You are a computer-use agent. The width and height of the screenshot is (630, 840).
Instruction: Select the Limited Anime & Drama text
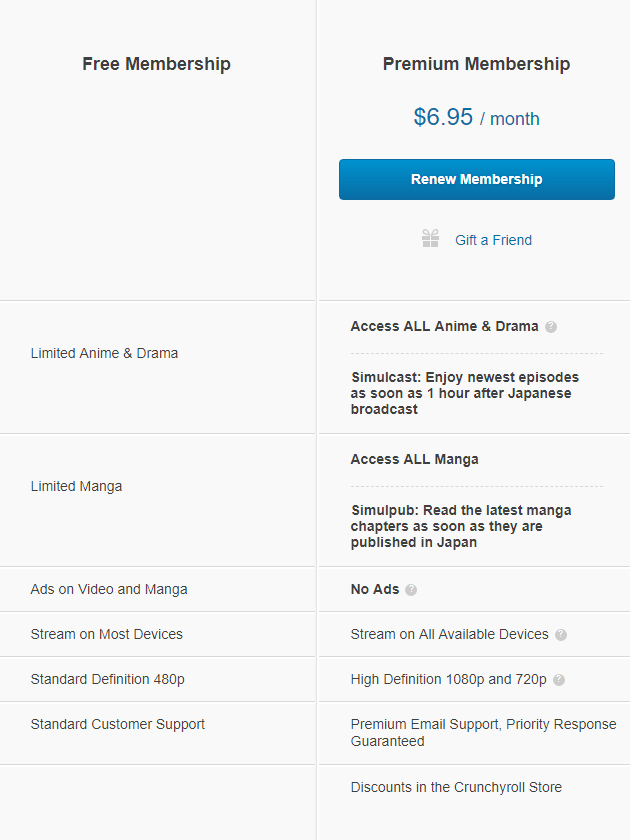coord(104,353)
